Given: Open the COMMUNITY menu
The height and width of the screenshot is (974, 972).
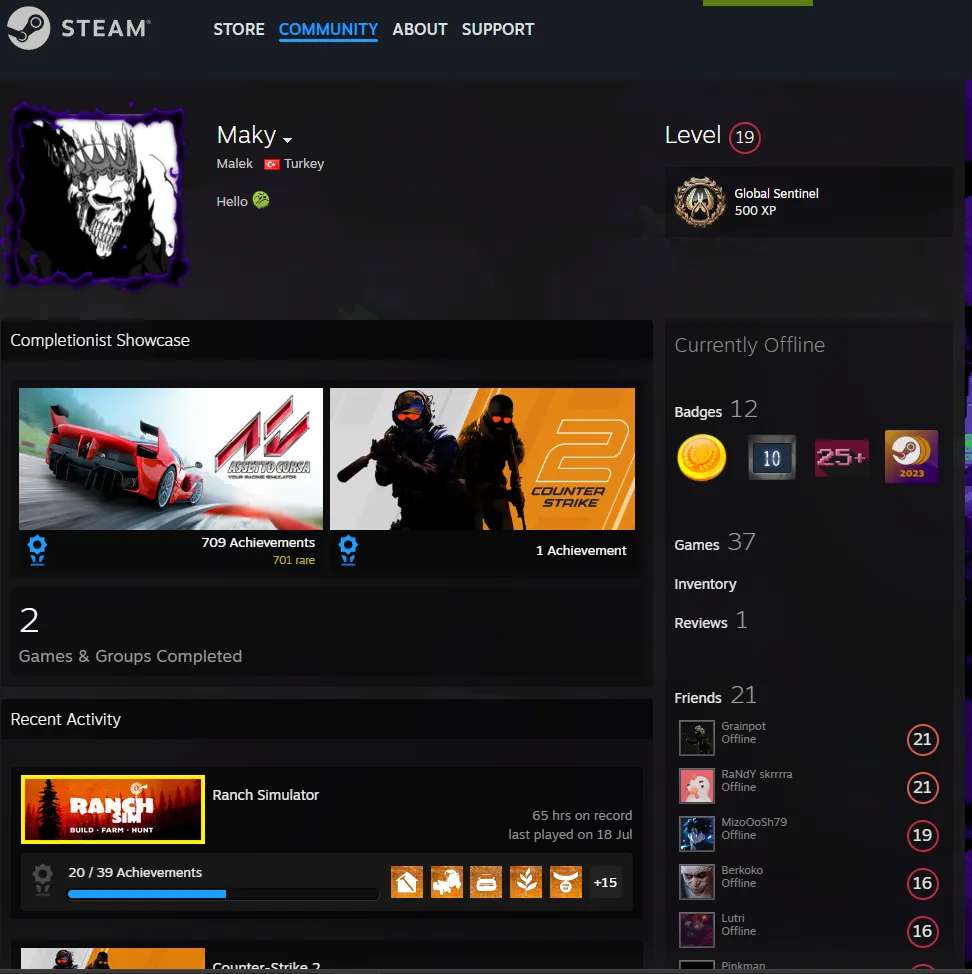Looking at the screenshot, I should coord(328,29).
